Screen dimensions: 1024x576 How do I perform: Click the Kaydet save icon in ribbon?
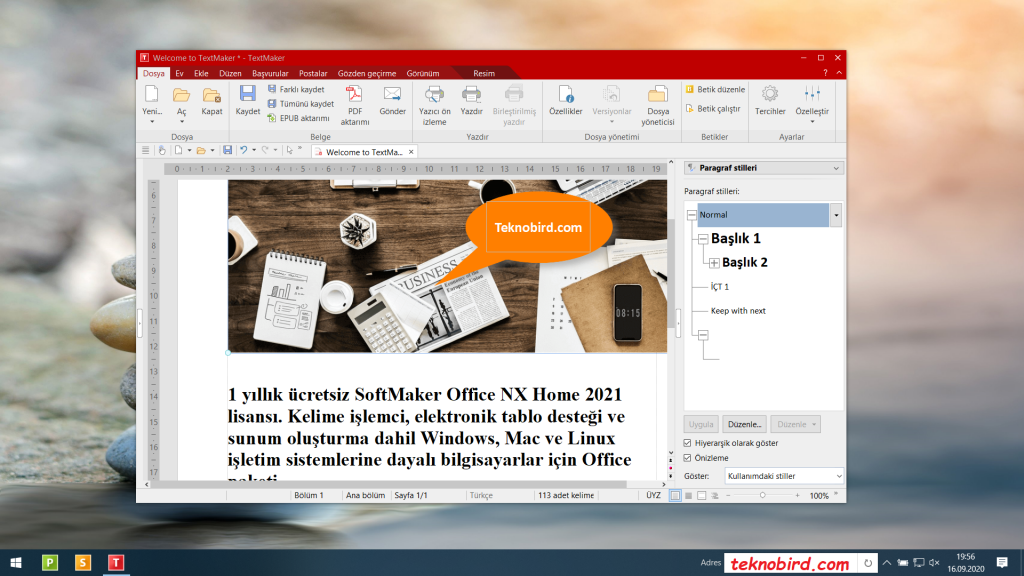tap(248, 95)
